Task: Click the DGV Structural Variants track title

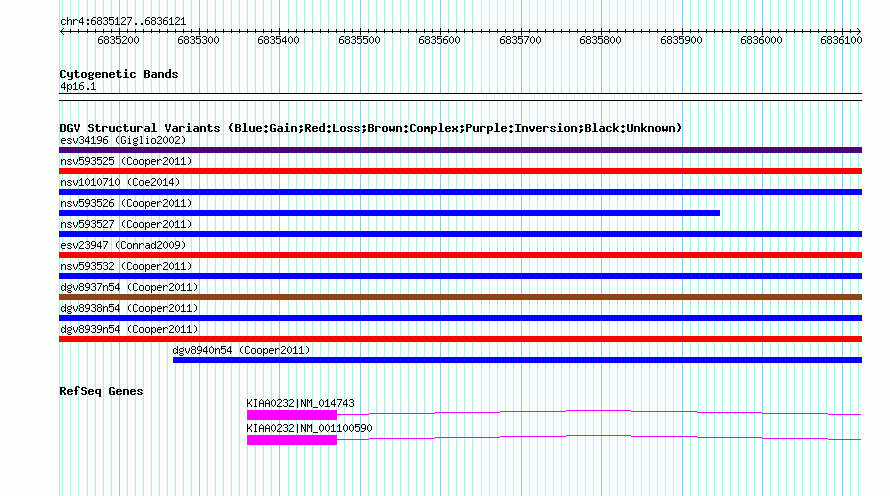Action: pos(371,128)
